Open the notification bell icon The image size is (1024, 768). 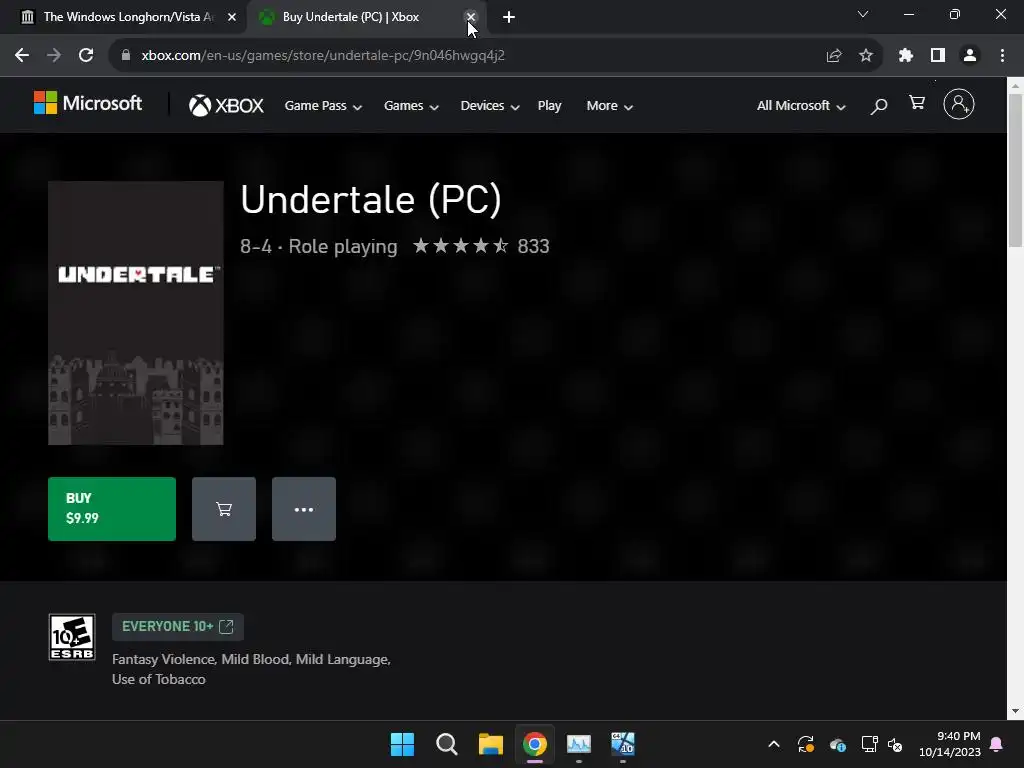(x=997, y=744)
